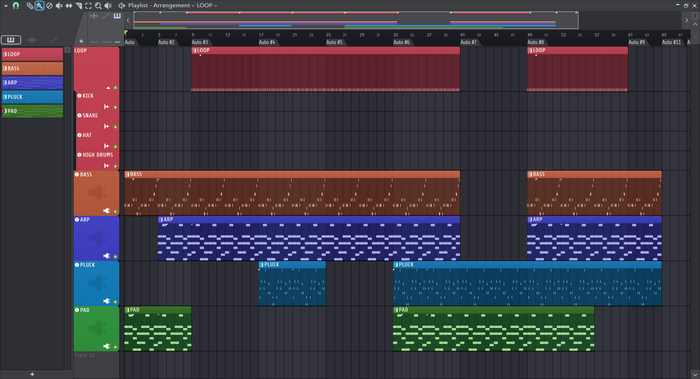Viewport: 700px width, 379px height.
Task: Select the first LOOP clip title bar
Action: [x=325, y=50]
